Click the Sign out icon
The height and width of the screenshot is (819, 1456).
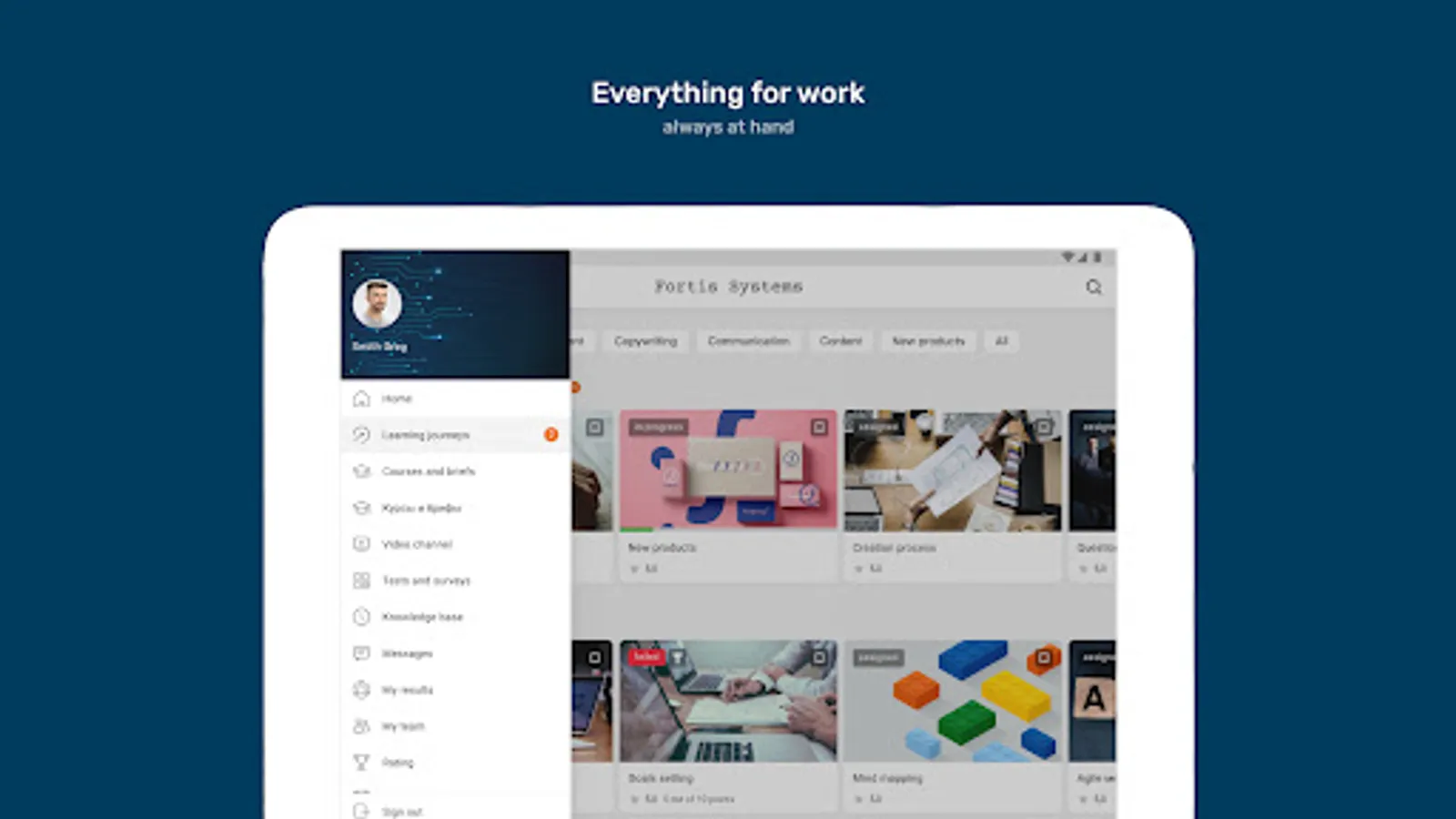click(x=361, y=811)
